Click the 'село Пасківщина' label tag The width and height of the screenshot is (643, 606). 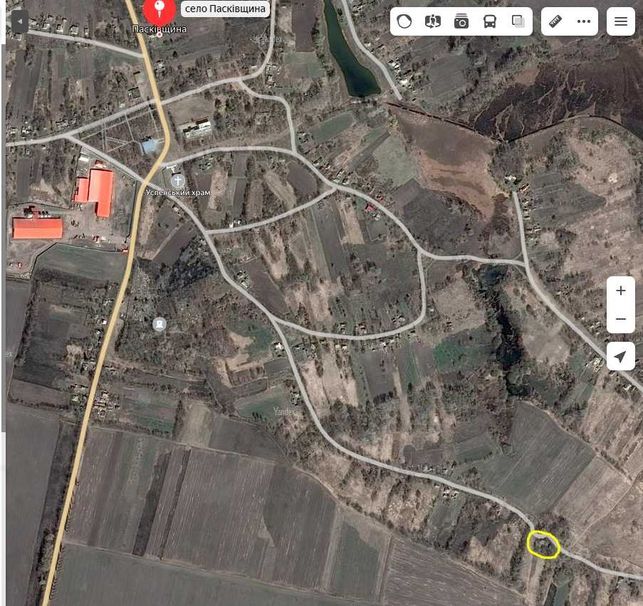pos(225,9)
